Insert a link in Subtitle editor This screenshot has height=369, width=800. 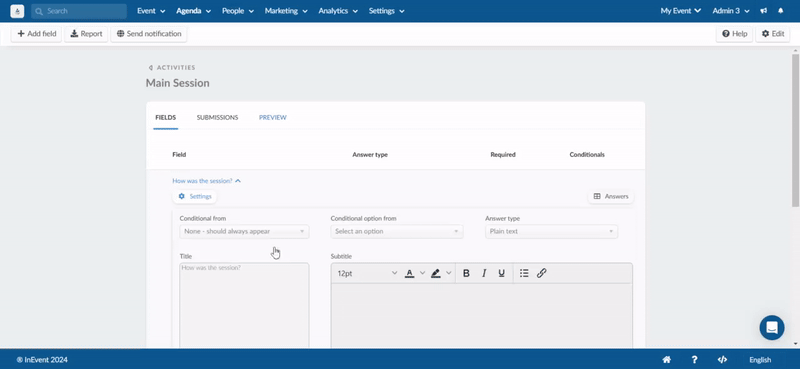click(542, 273)
